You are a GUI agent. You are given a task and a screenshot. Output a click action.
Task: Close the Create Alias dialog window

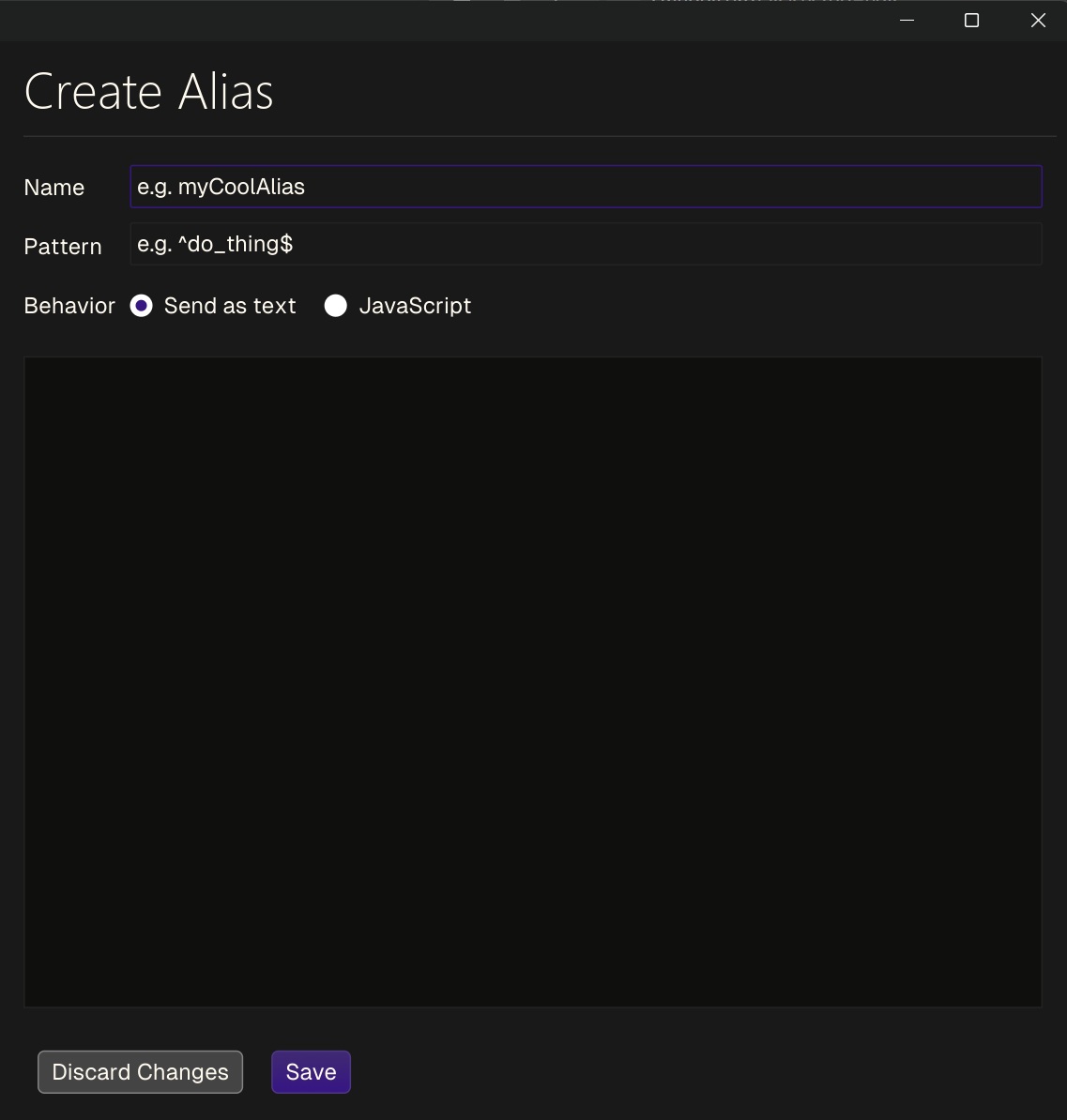pos(1038,20)
